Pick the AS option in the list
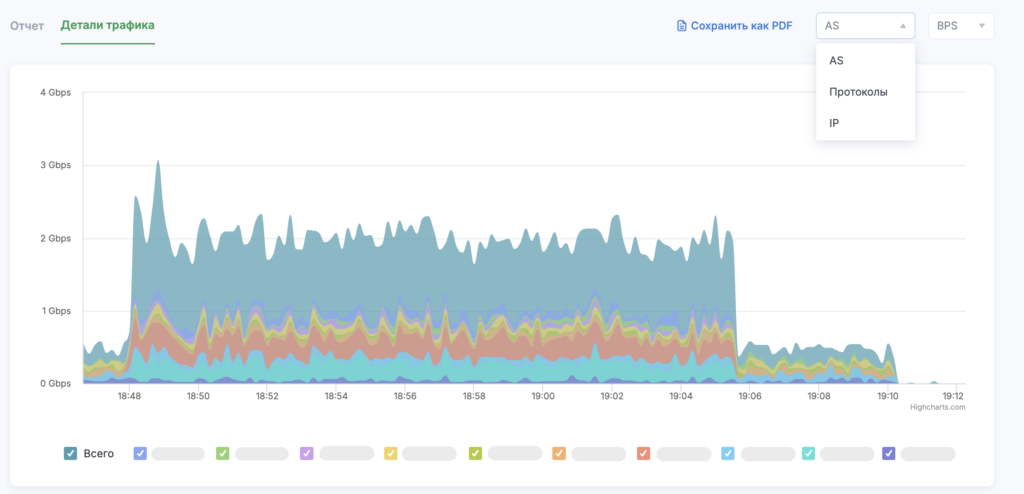This screenshot has height=494, width=1024. click(836, 61)
